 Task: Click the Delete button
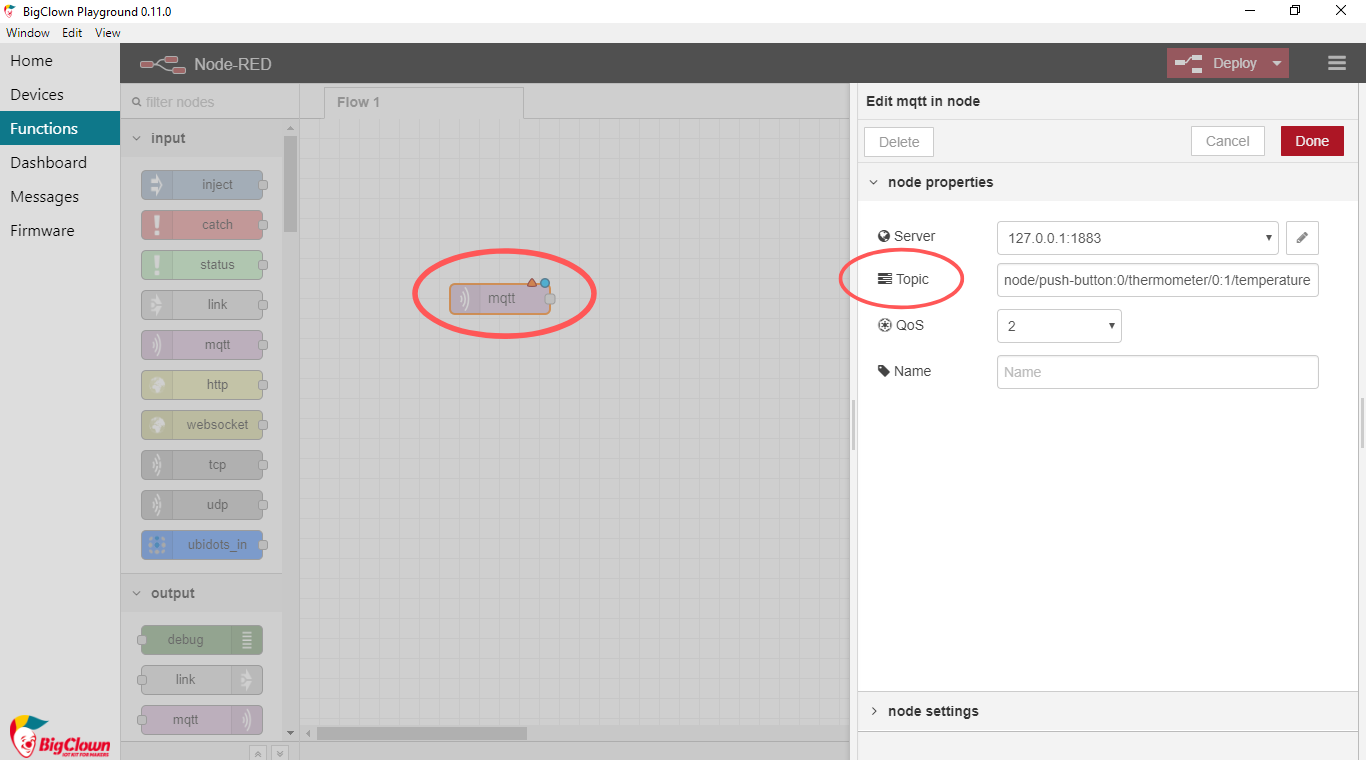point(899,142)
